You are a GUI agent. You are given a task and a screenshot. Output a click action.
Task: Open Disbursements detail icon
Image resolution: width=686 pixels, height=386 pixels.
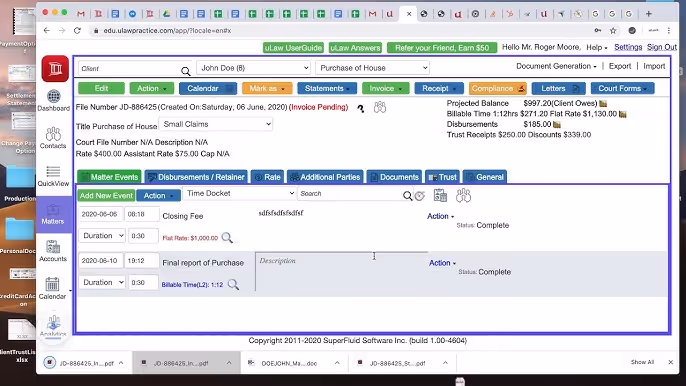point(557,125)
